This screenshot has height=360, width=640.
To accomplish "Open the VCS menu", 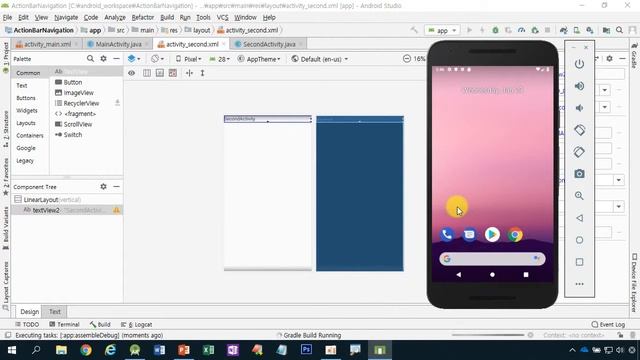I will (222, 18).
